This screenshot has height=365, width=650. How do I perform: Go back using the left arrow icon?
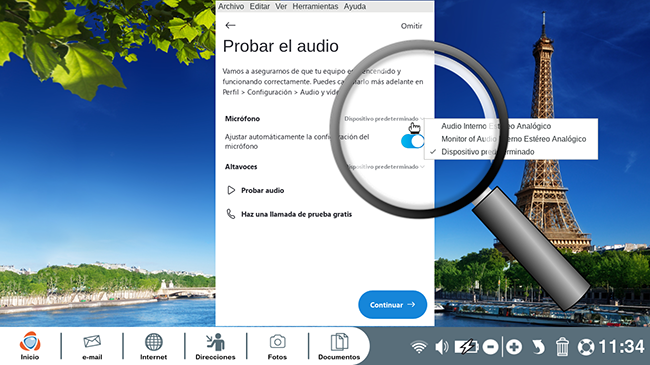pyautogui.click(x=230, y=25)
